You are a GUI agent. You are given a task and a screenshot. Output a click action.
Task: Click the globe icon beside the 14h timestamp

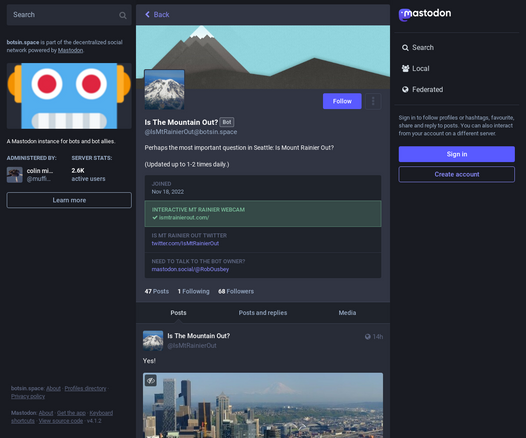point(368,337)
